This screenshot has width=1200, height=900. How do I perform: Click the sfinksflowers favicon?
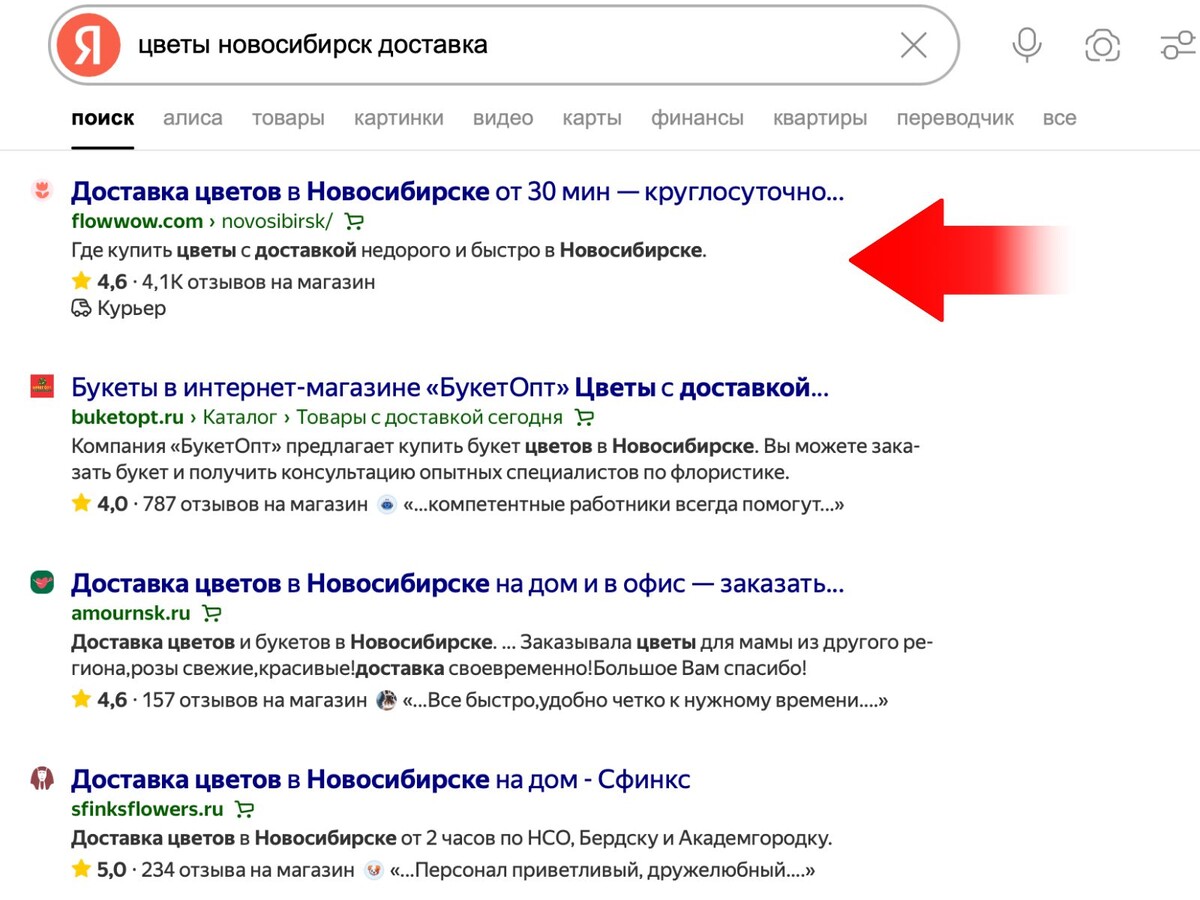pos(42,778)
